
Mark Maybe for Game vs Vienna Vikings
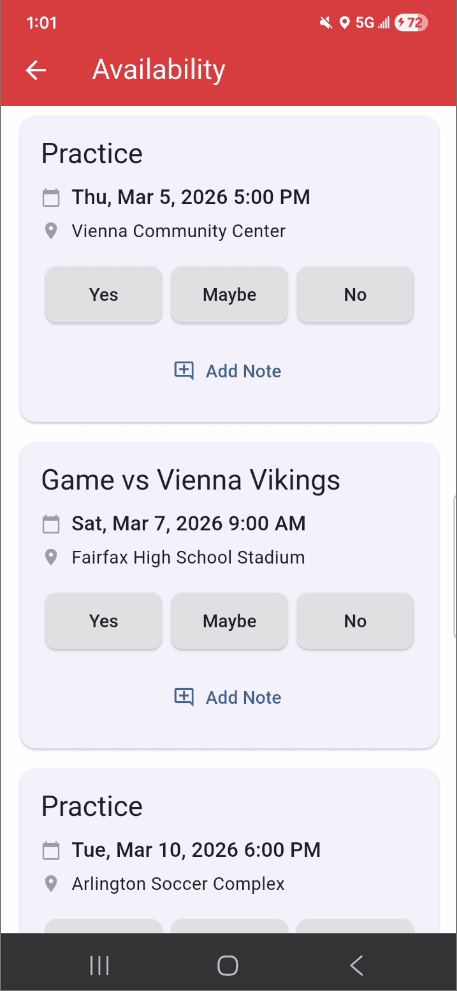tap(229, 621)
